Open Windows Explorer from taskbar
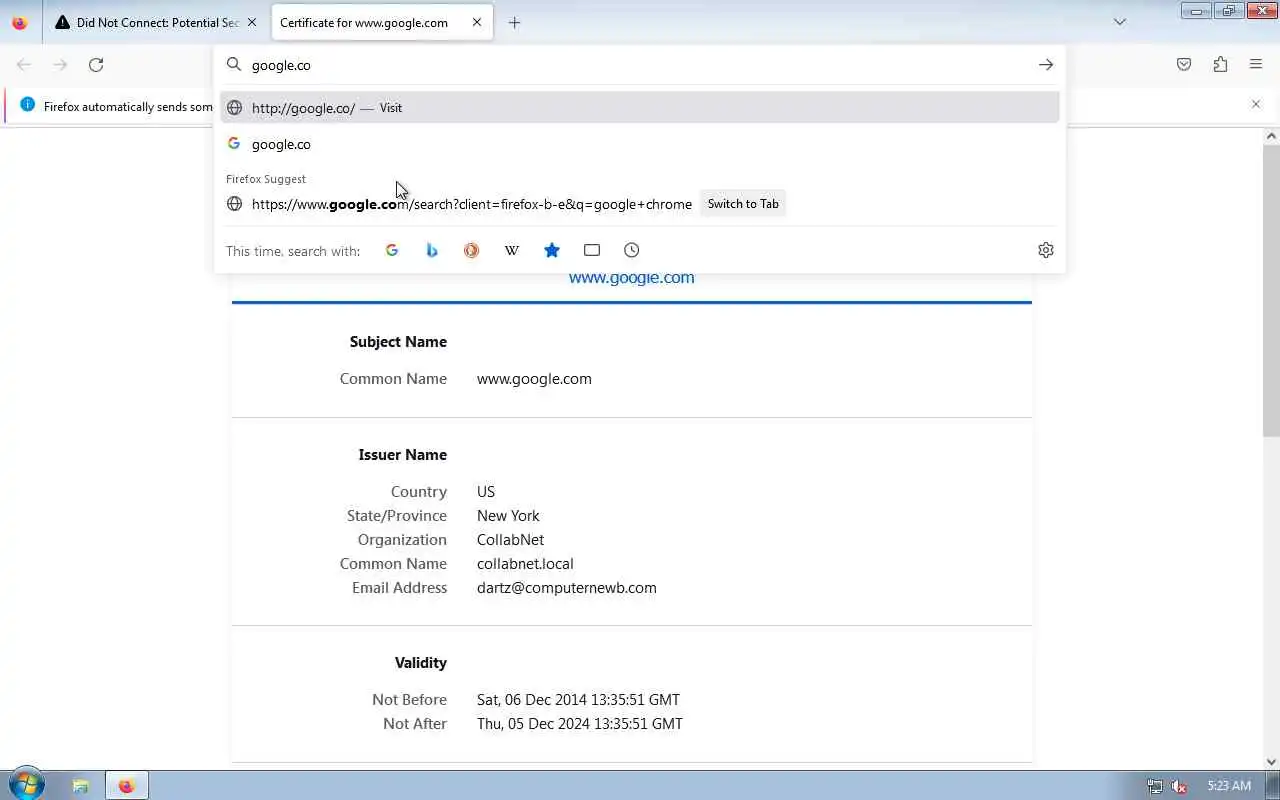 point(81,786)
